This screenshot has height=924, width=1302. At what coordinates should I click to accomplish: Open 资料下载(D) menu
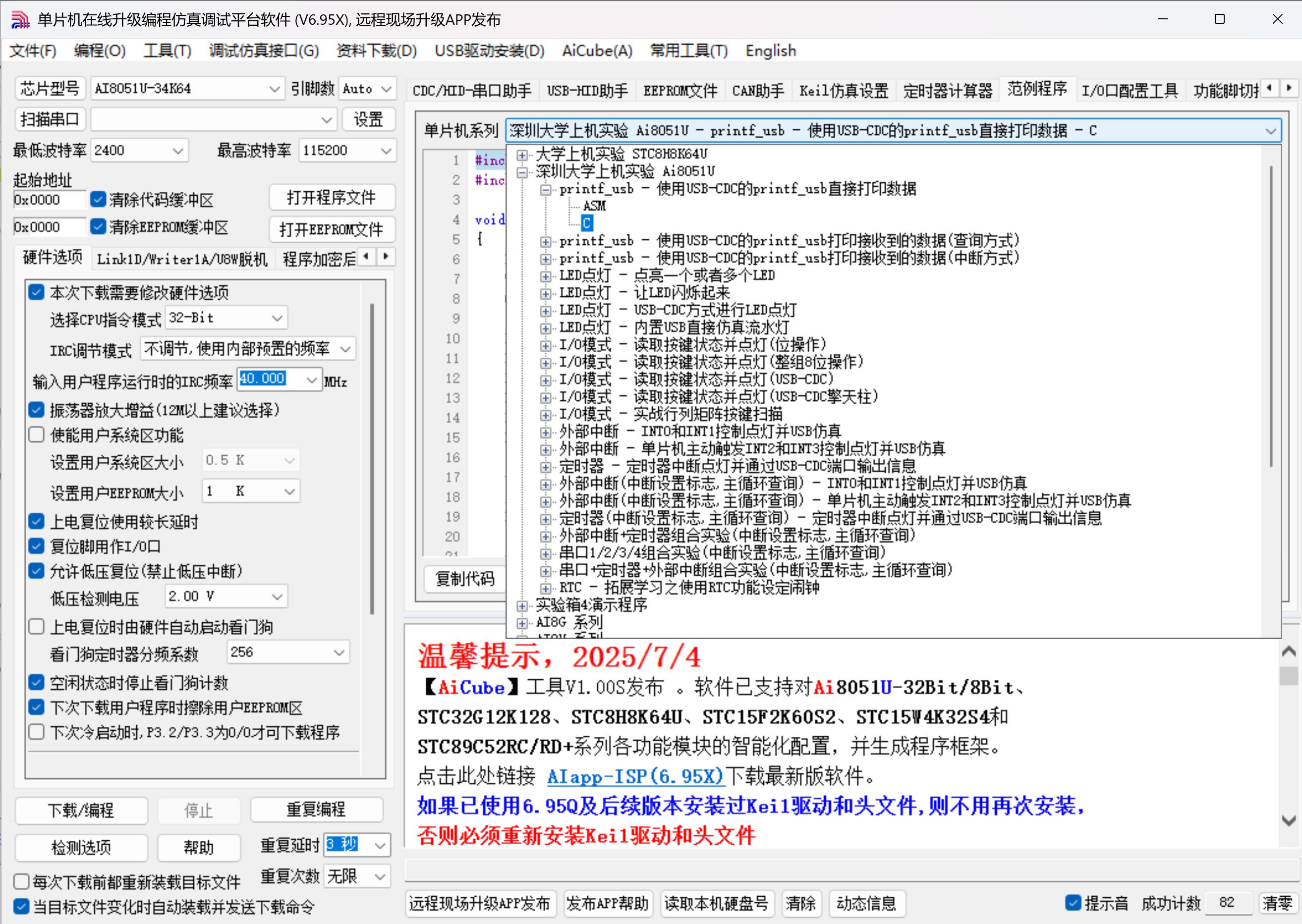[x=376, y=51]
